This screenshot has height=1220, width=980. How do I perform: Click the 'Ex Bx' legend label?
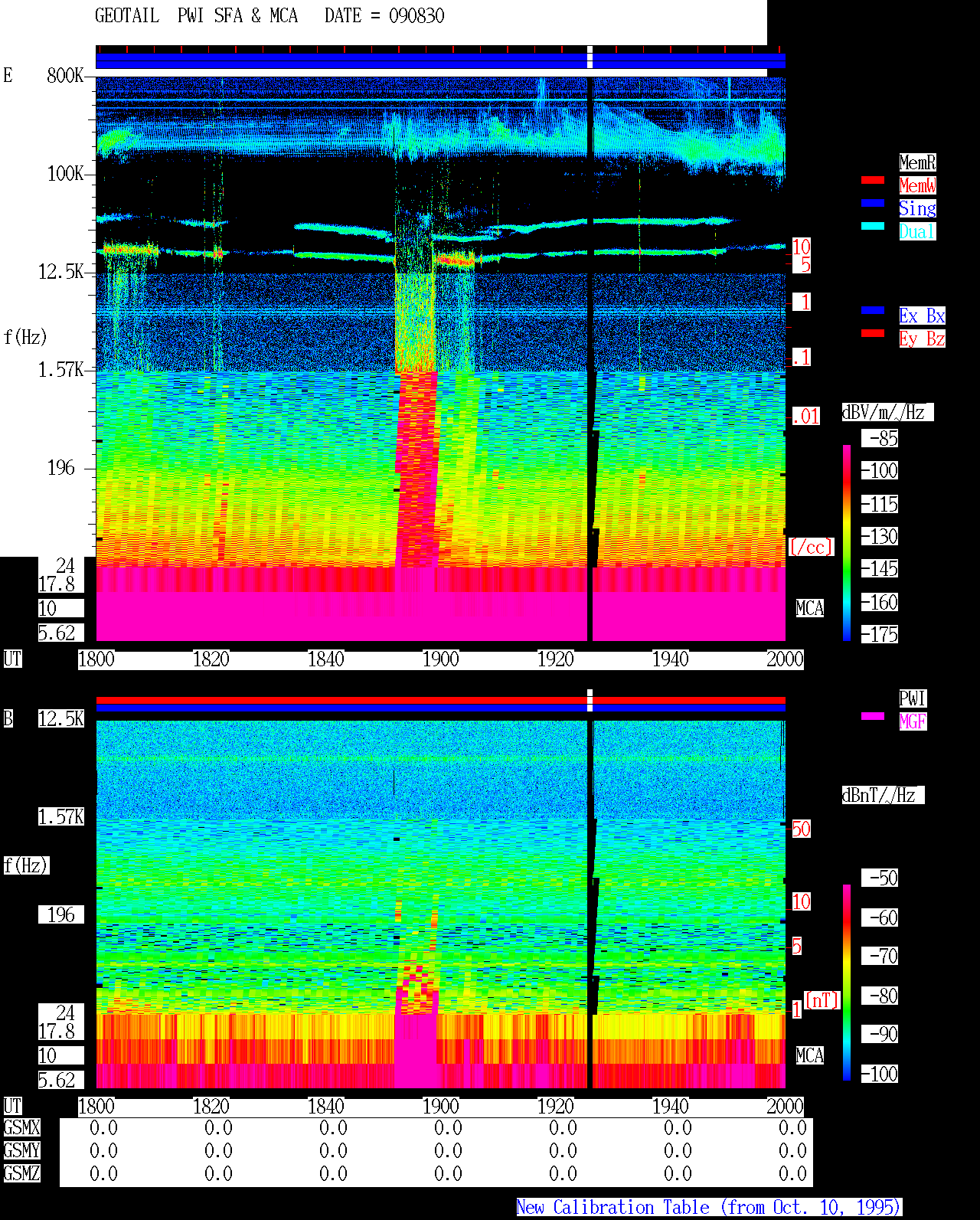922,316
